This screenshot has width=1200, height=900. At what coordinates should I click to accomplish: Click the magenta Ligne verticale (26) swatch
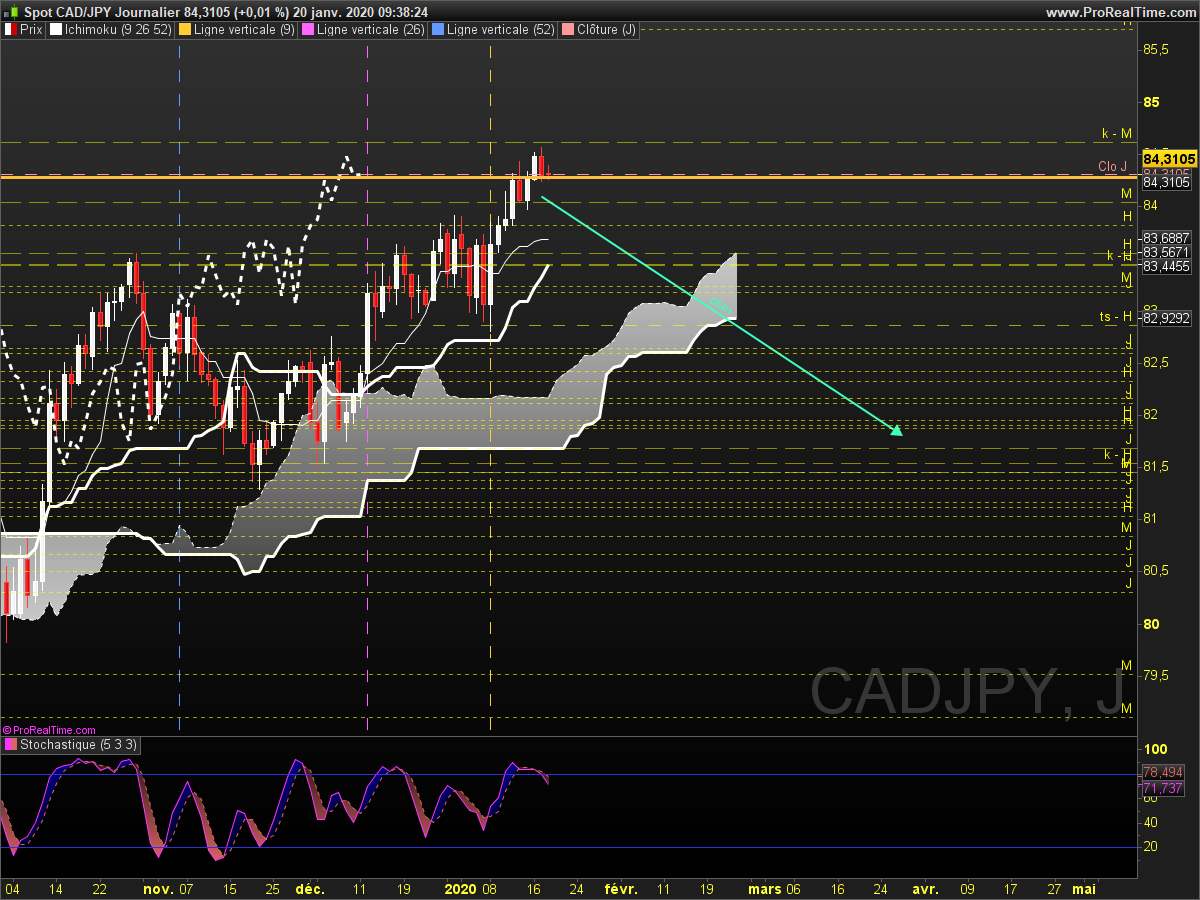(x=308, y=30)
